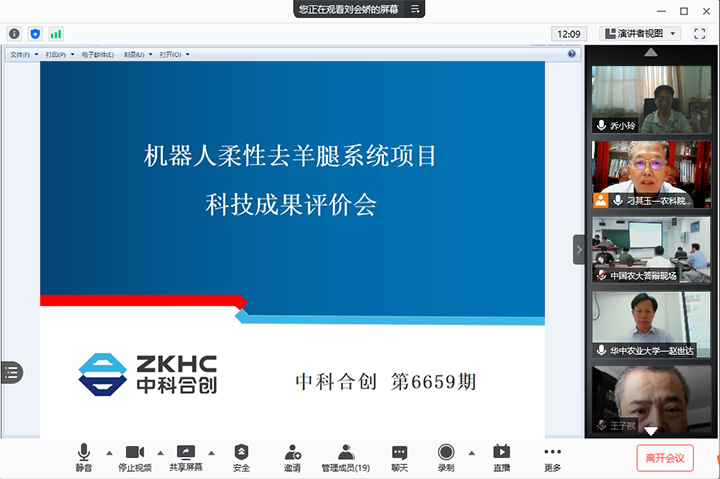Viewport: 720px width, 479px height.
Task: Open 打印(P) menu in shared viewer
Action: click(60, 55)
